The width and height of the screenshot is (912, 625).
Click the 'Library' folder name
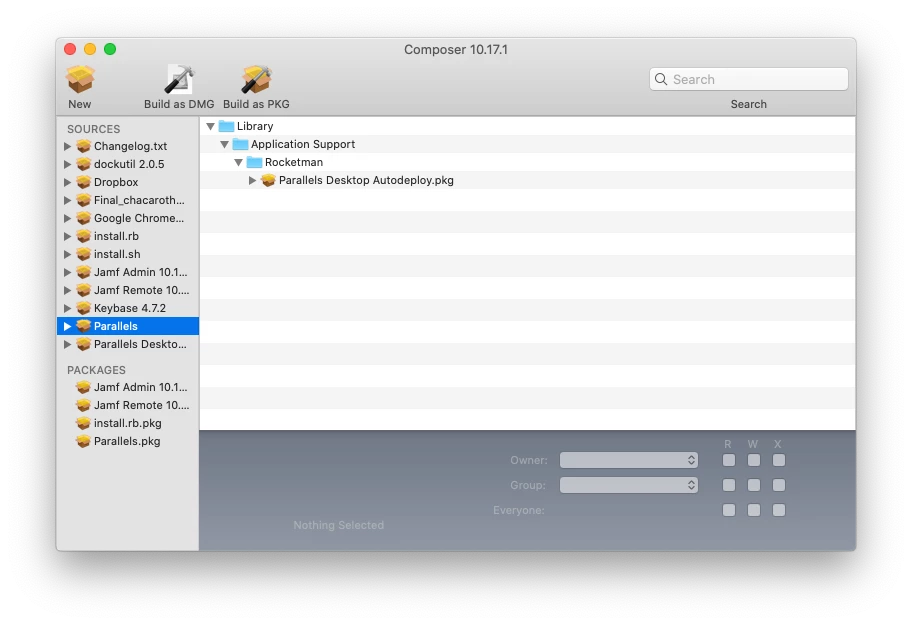coord(255,126)
